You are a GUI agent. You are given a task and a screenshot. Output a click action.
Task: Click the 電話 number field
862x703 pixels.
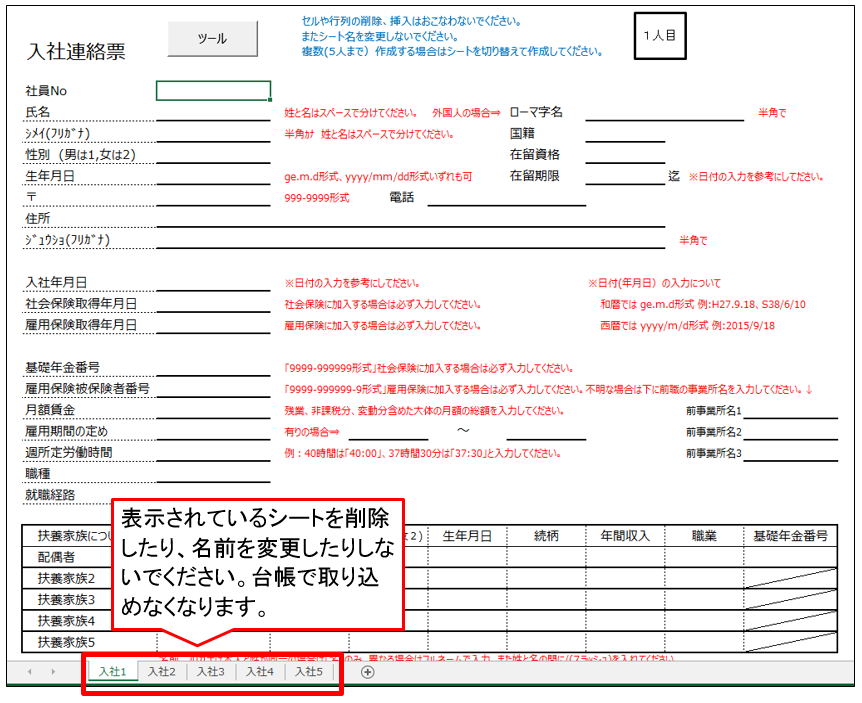[x=506, y=197]
